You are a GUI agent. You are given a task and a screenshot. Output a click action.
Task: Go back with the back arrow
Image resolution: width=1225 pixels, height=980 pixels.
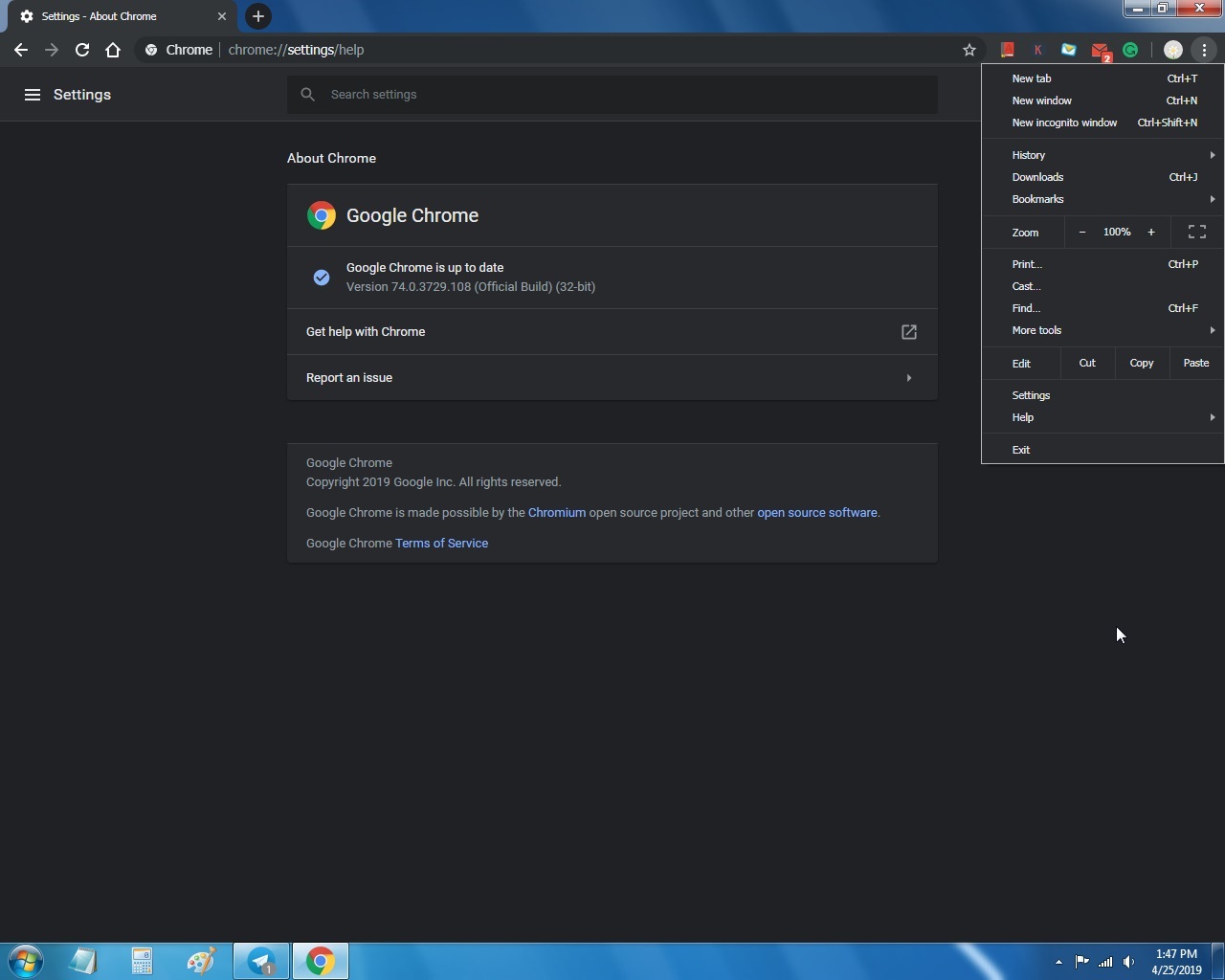21,50
